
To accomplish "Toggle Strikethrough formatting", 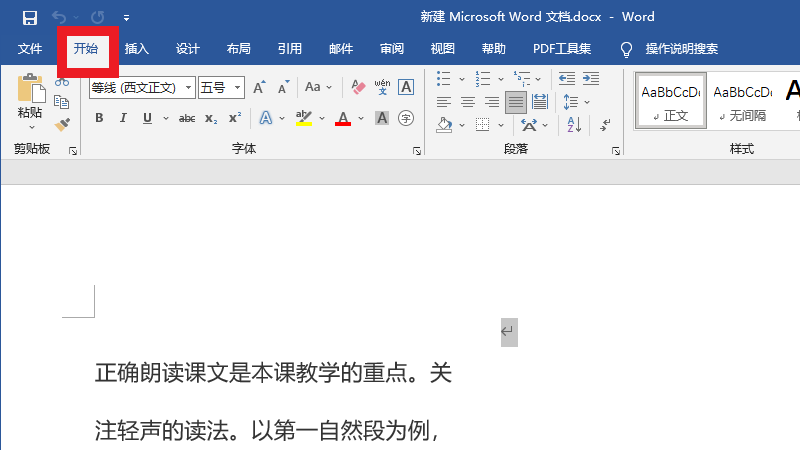I will pyautogui.click(x=186, y=118).
